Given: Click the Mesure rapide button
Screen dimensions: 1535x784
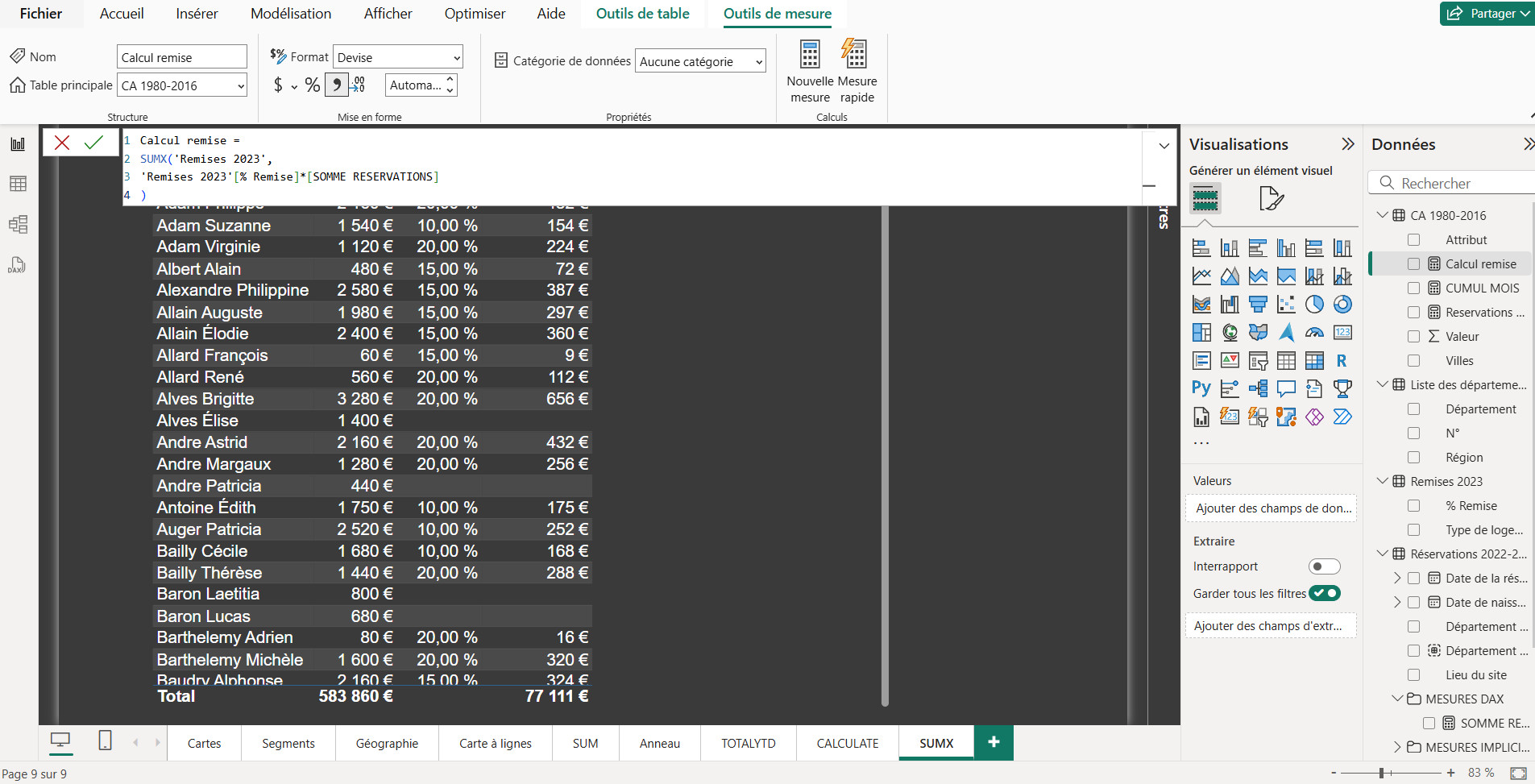Looking at the screenshot, I should (857, 72).
